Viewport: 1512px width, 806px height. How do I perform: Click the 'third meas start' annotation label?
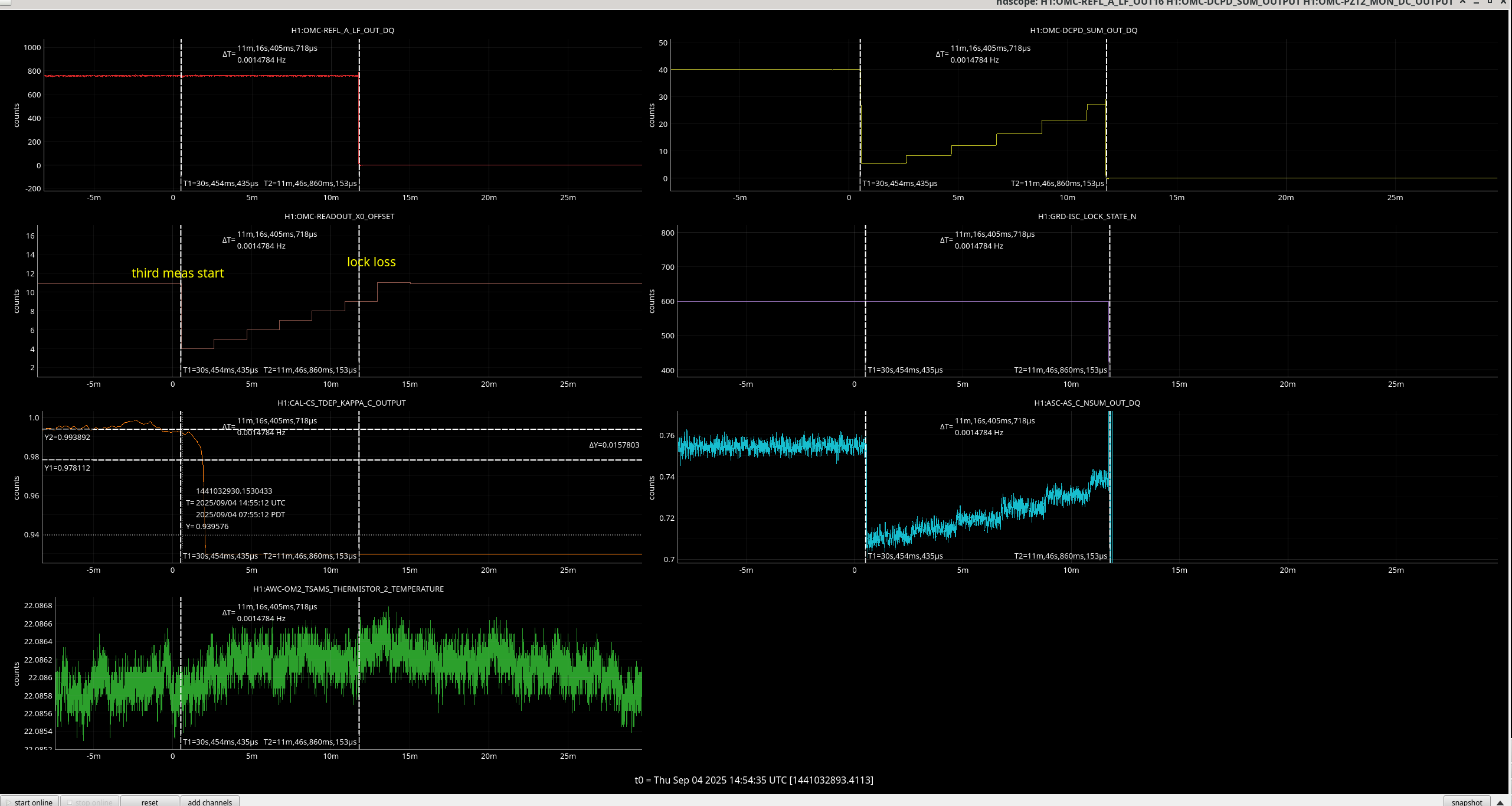click(178, 273)
